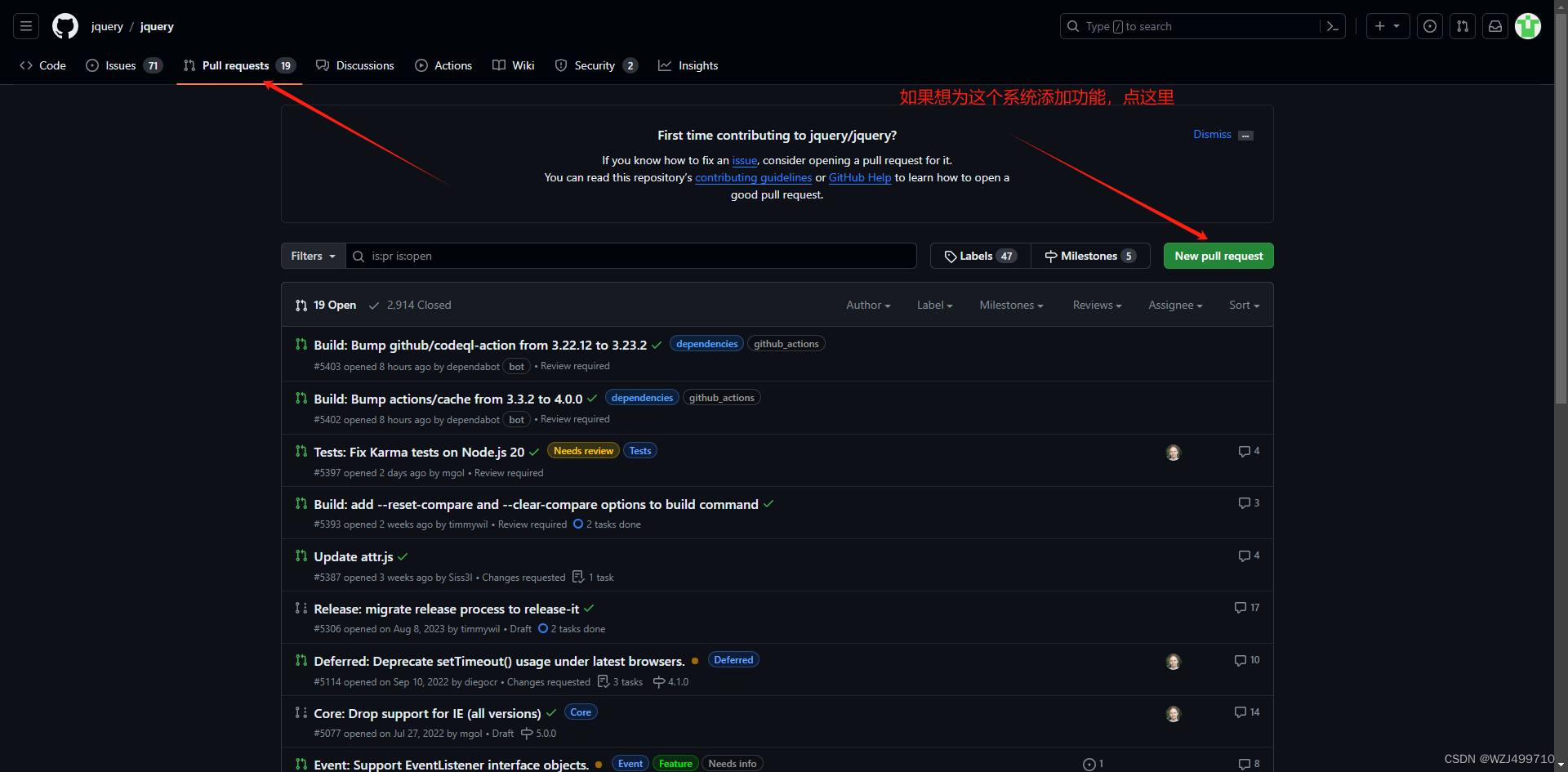Open the 4 comments on Update attr.js
Screen dimensions: 1568x772
(x=1249, y=556)
